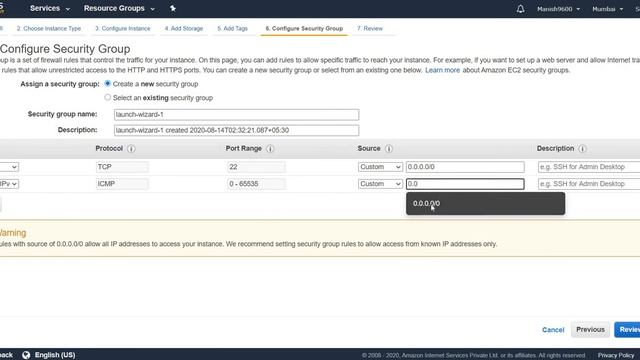
Task: Click the Review and Launch button
Action: 627,329
